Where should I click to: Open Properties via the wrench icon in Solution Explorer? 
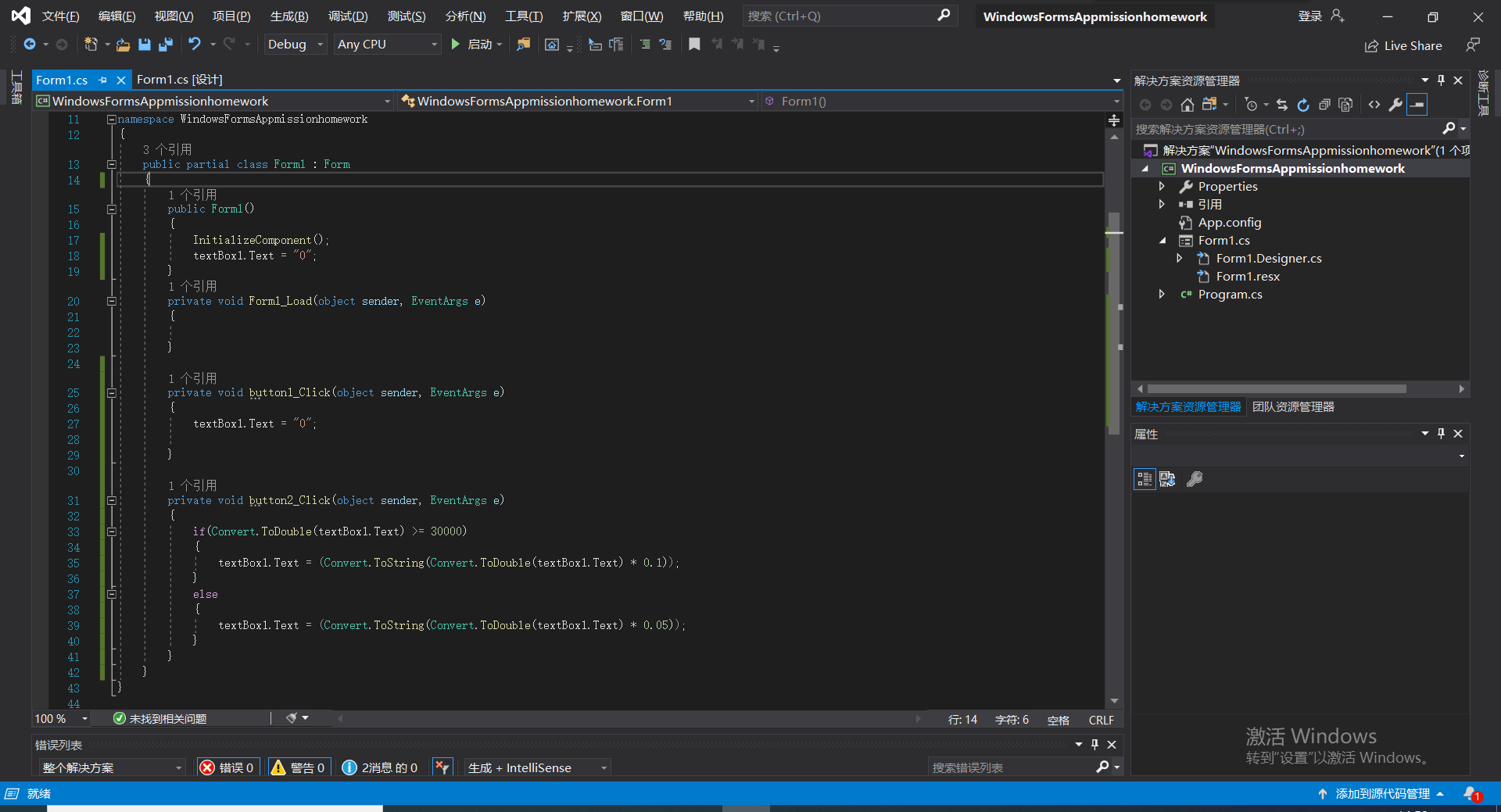[1395, 105]
